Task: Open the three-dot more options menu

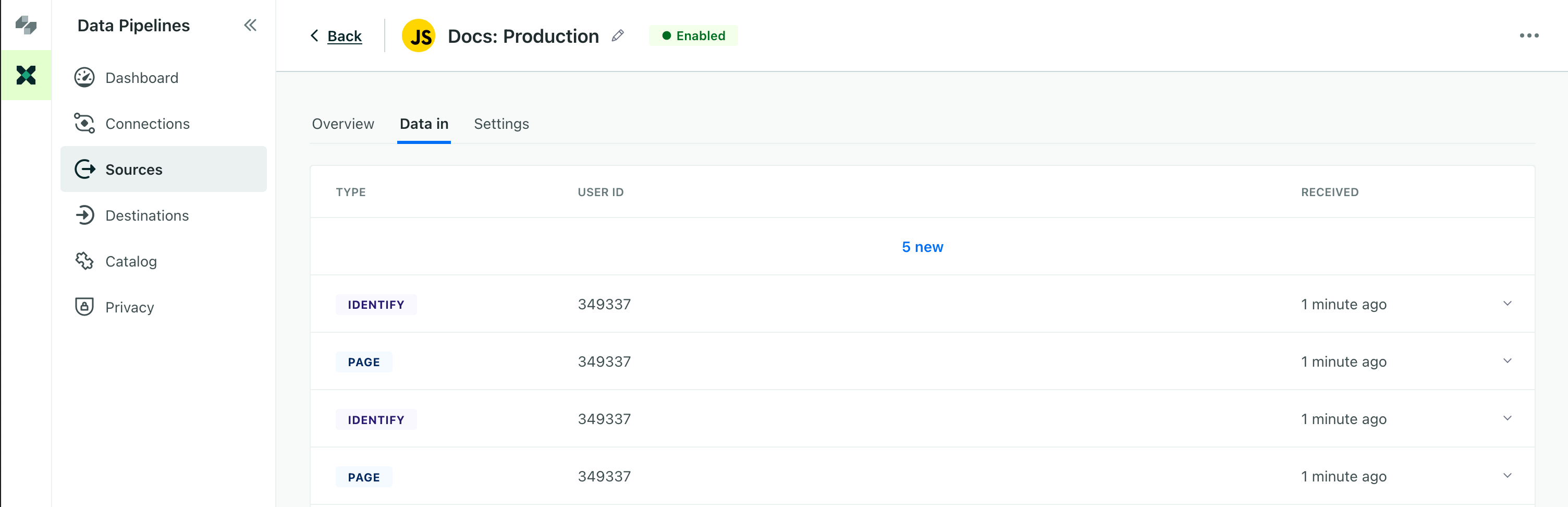Action: (1529, 36)
